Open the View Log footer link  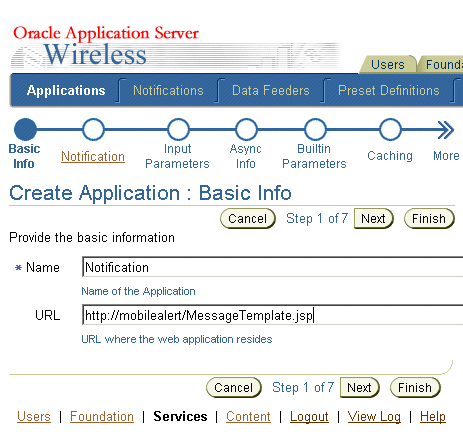374,417
